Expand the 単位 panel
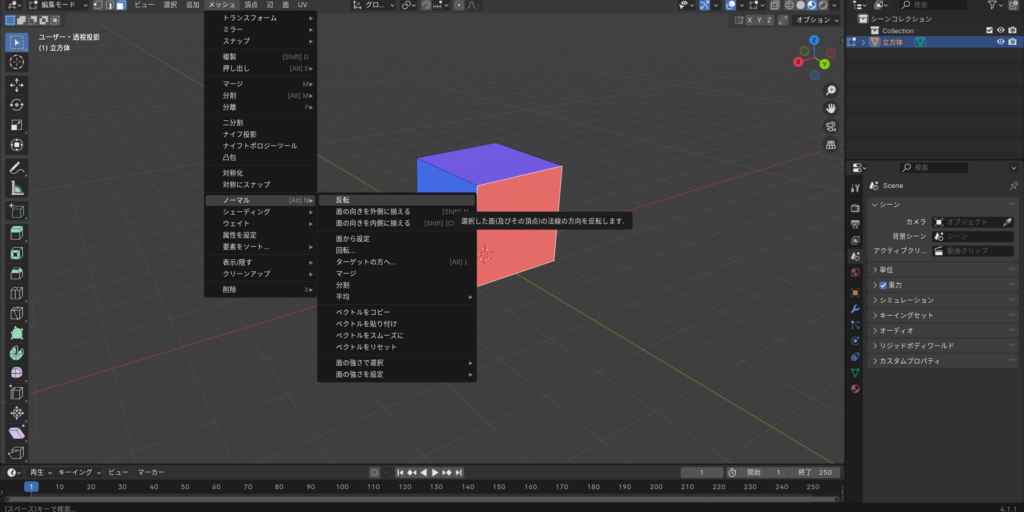The height and width of the screenshot is (512, 1024). (942, 270)
